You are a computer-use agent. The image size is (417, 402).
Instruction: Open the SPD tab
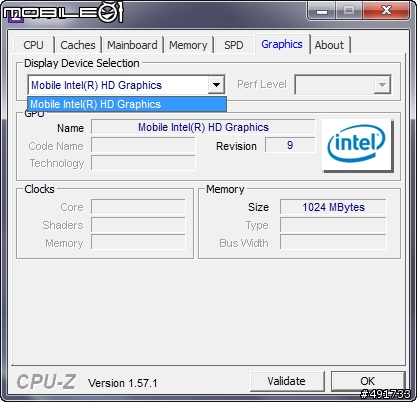[x=234, y=45]
